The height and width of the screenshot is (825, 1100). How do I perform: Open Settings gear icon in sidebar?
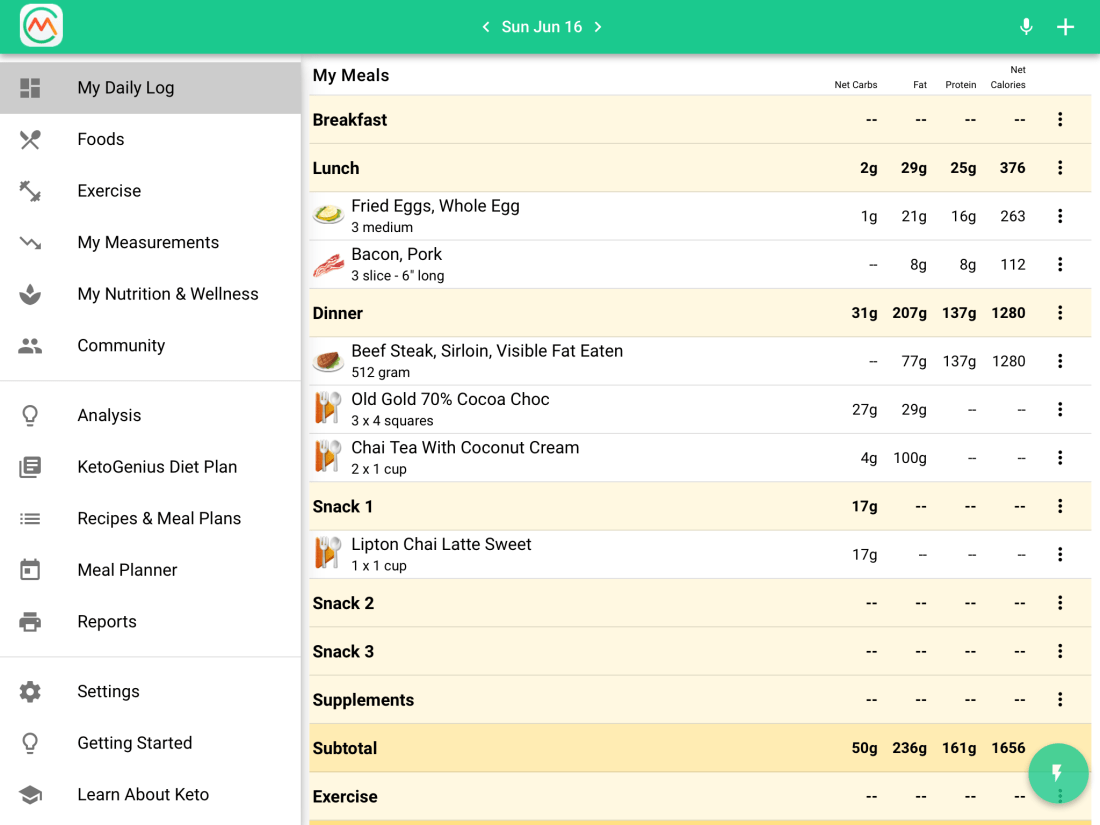coord(30,692)
